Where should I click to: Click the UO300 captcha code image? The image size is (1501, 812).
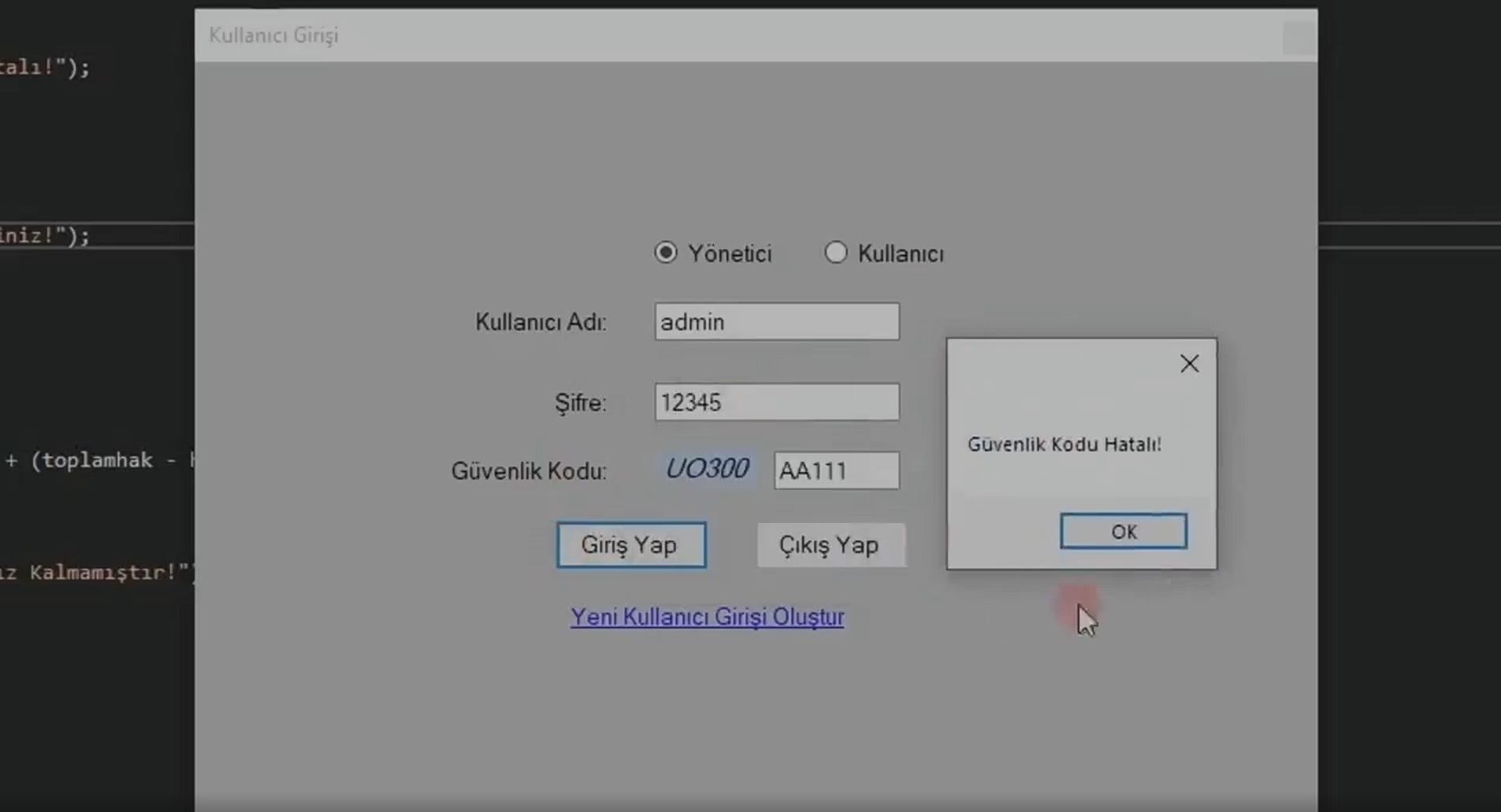coord(707,469)
